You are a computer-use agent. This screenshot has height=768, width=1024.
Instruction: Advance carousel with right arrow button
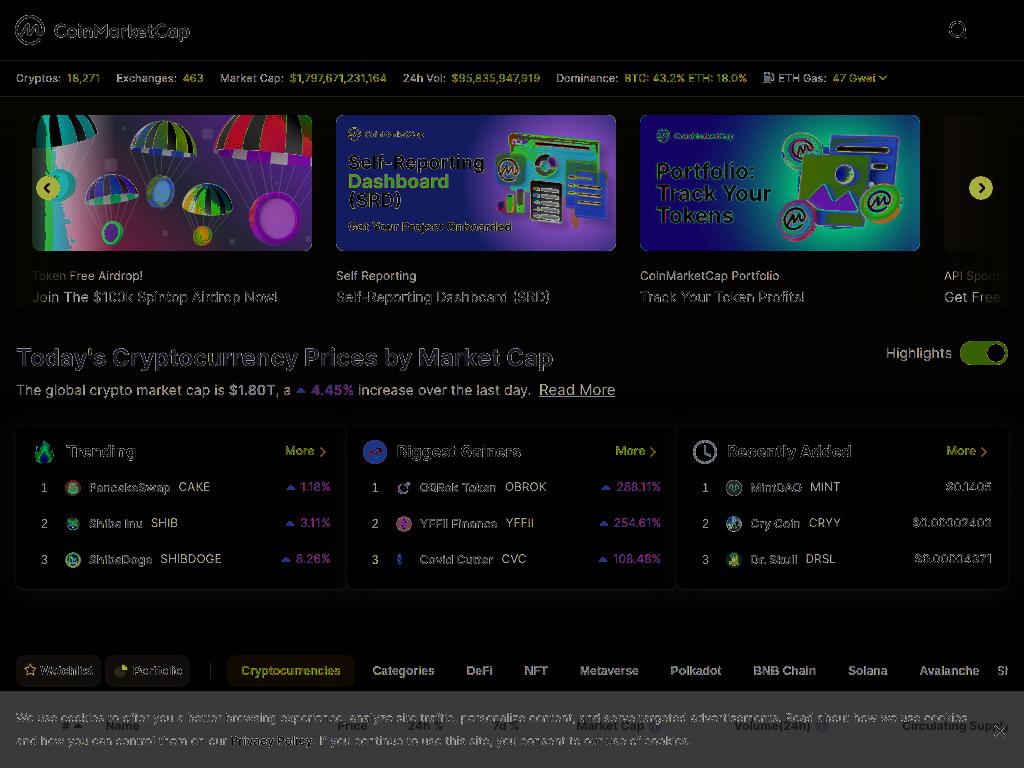[x=981, y=188]
